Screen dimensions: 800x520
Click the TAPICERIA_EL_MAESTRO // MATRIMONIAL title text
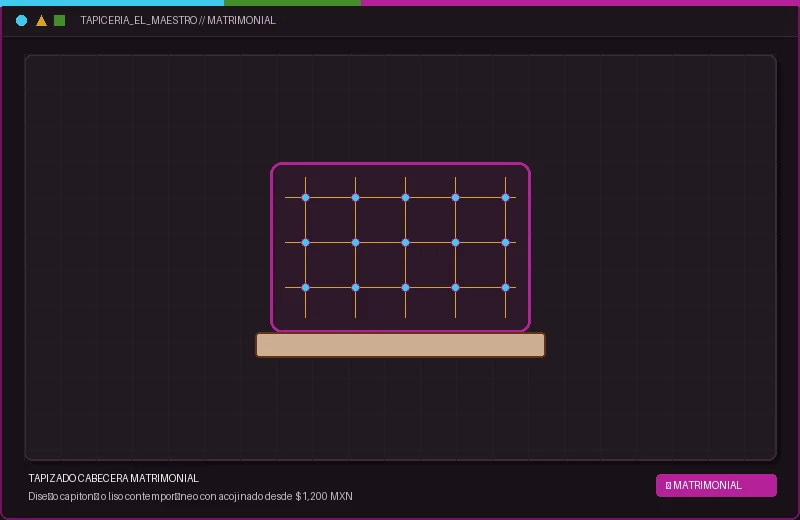(x=178, y=20)
